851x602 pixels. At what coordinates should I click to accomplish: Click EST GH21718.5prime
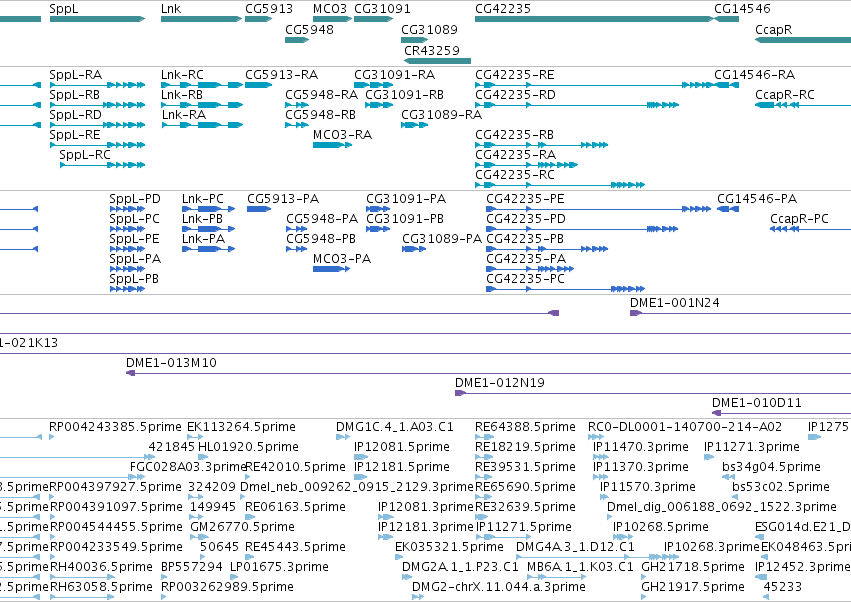[x=693, y=567]
